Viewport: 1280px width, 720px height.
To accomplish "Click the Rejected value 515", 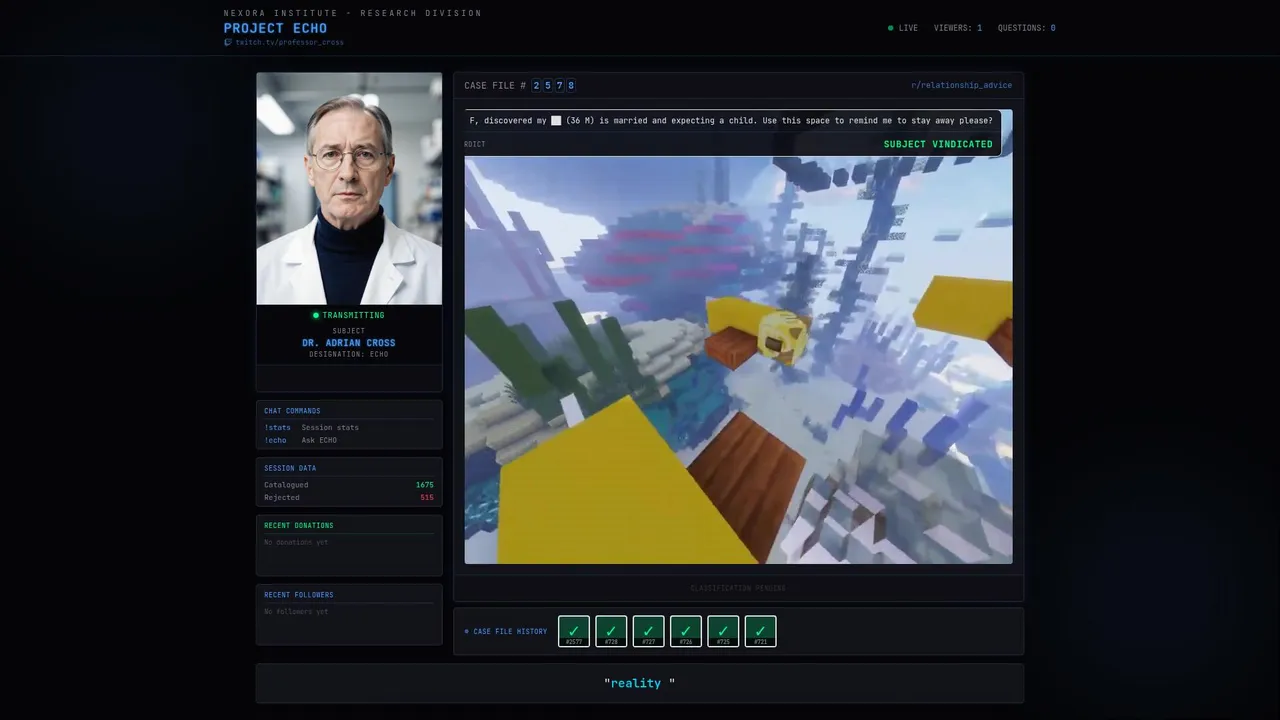I will [427, 497].
